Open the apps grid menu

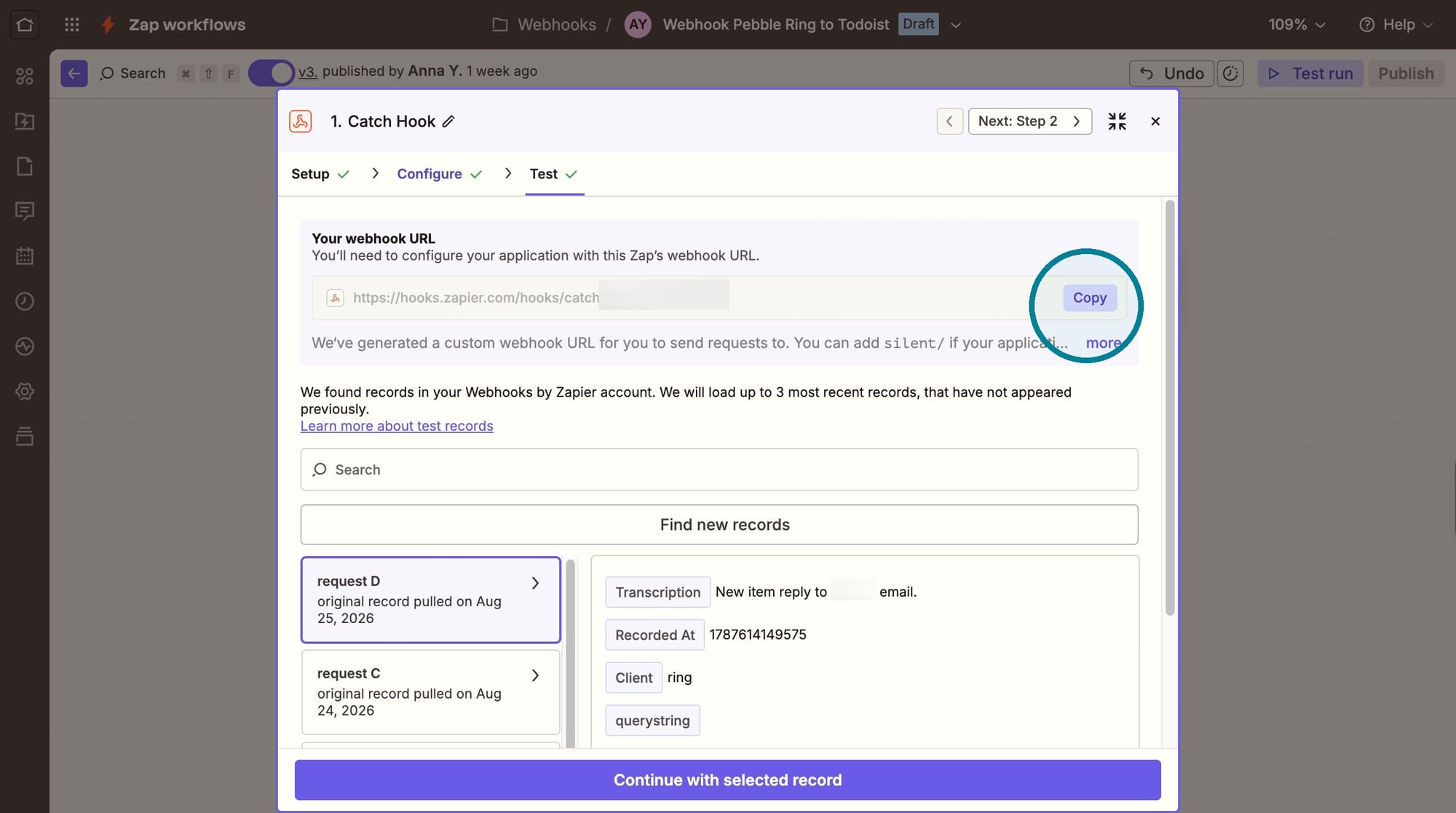pyautogui.click(x=71, y=25)
